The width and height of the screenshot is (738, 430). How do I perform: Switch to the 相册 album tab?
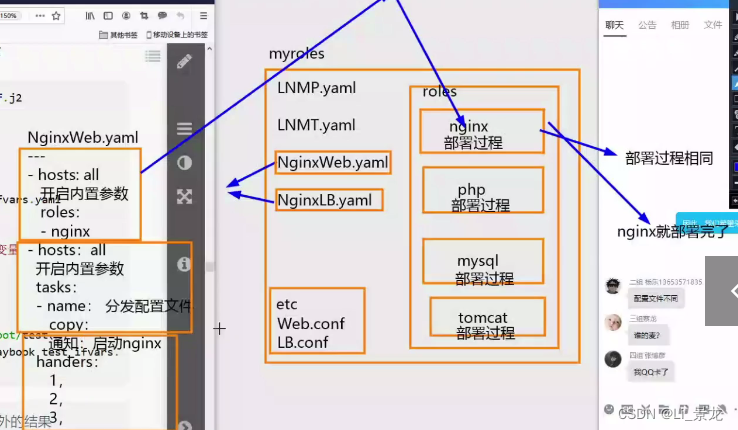point(680,25)
